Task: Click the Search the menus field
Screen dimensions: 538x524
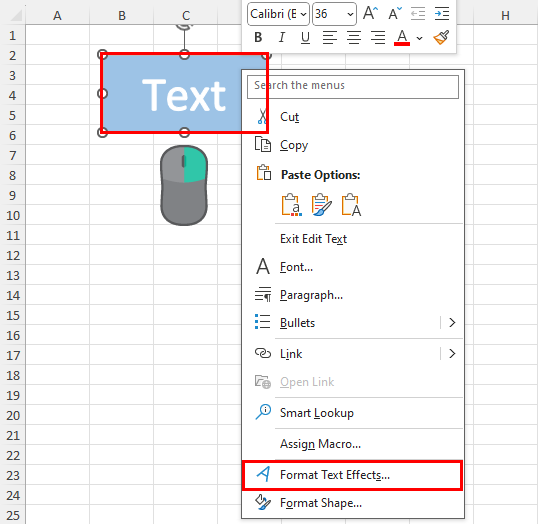Action: click(353, 87)
